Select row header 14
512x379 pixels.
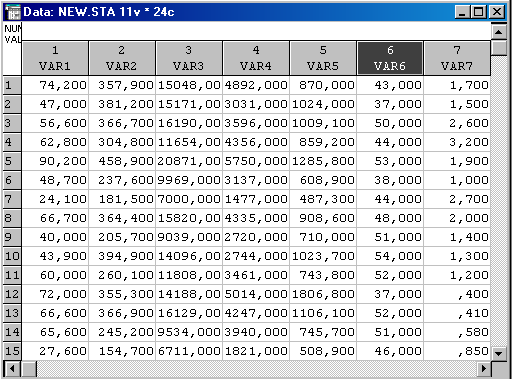point(12,332)
